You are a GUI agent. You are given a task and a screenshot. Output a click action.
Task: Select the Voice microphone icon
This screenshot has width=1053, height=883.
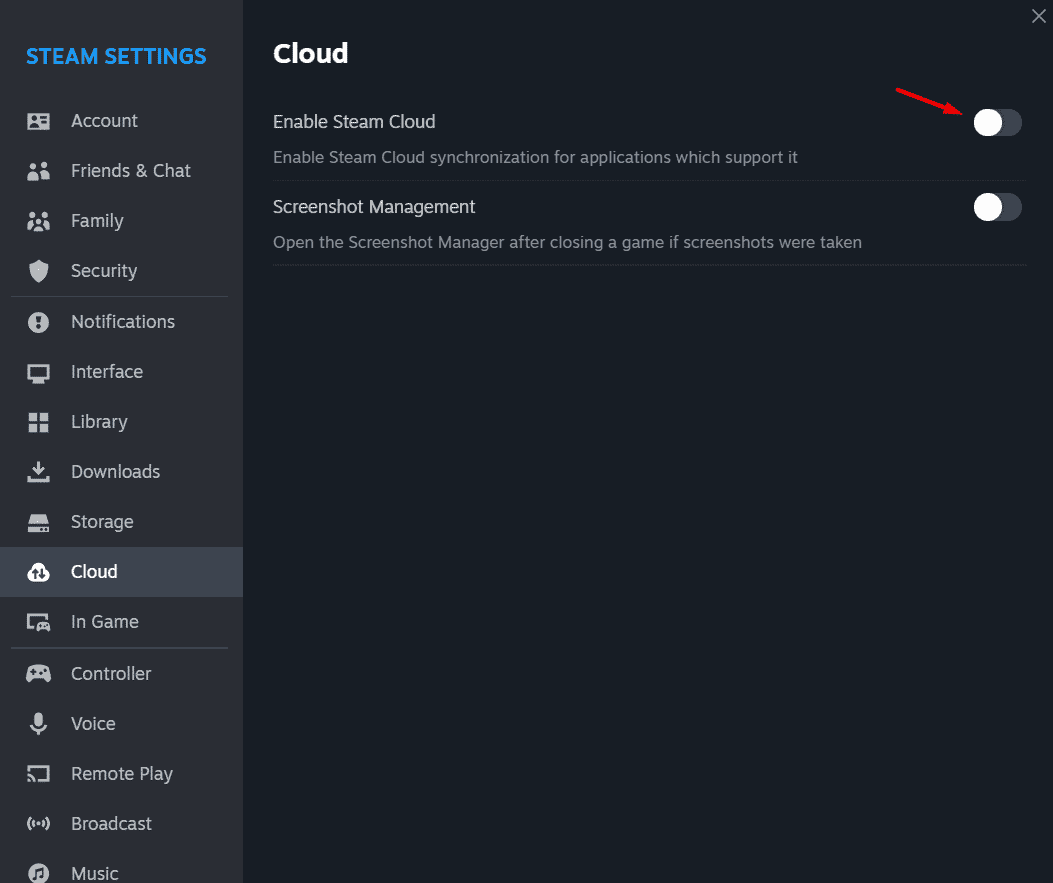click(38, 723)
